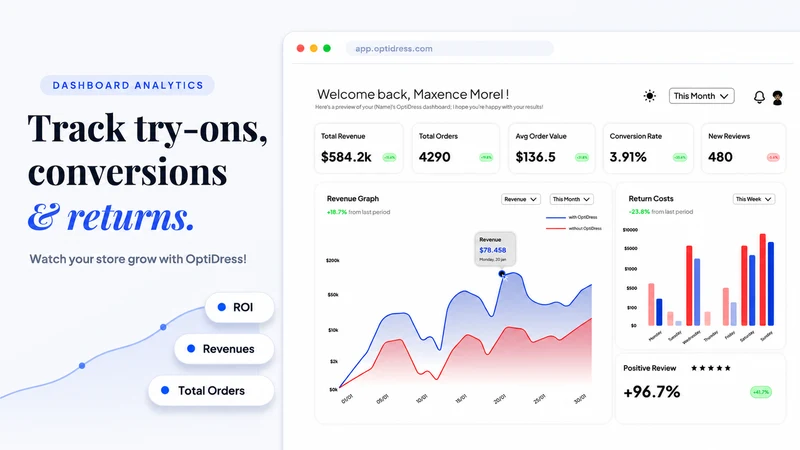
Task: Click the app.optidress.com address bar
Action: pyautogui.click(x=449, y=48)
